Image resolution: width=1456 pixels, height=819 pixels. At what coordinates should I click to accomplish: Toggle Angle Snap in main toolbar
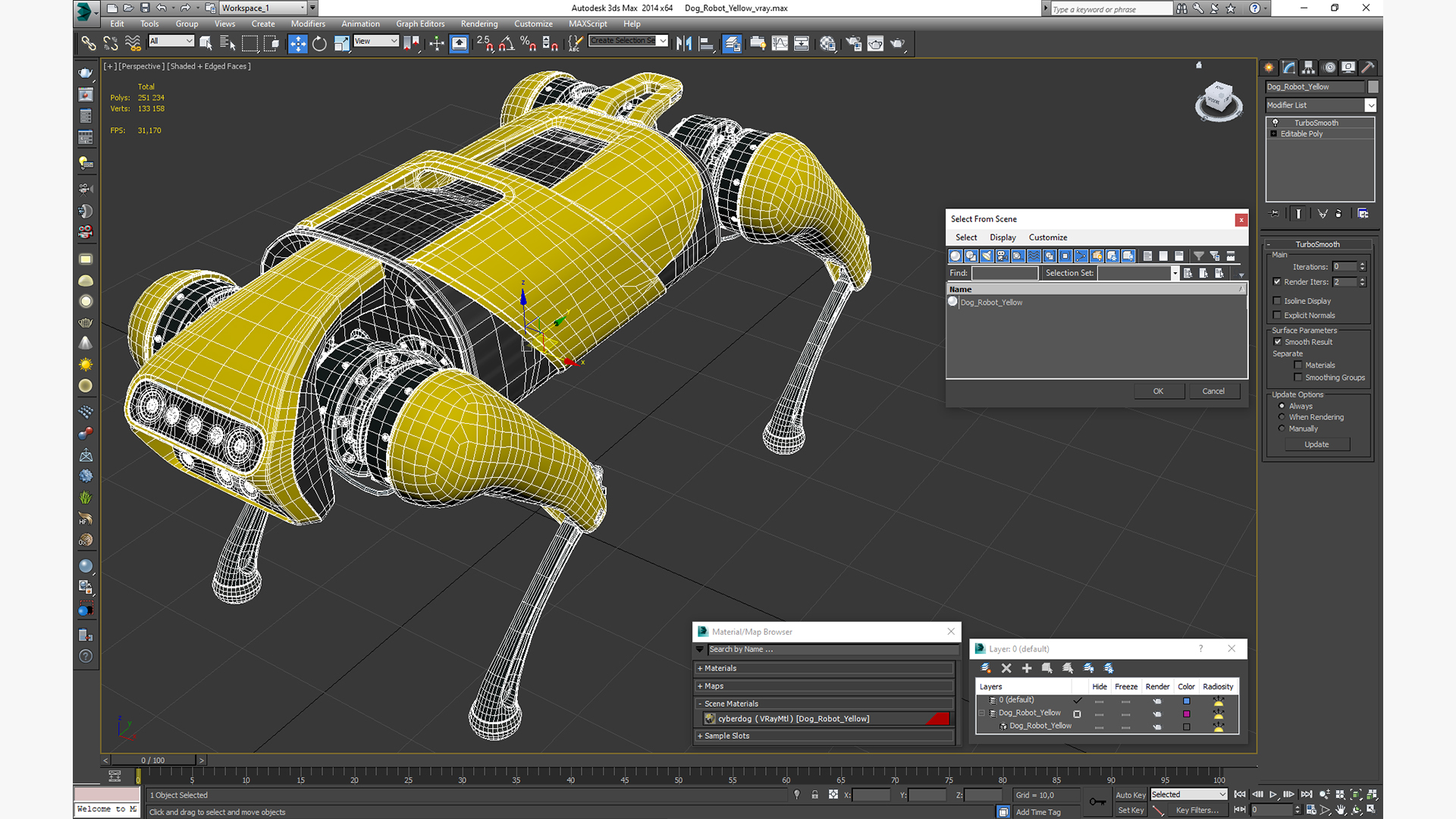point(507,44)
